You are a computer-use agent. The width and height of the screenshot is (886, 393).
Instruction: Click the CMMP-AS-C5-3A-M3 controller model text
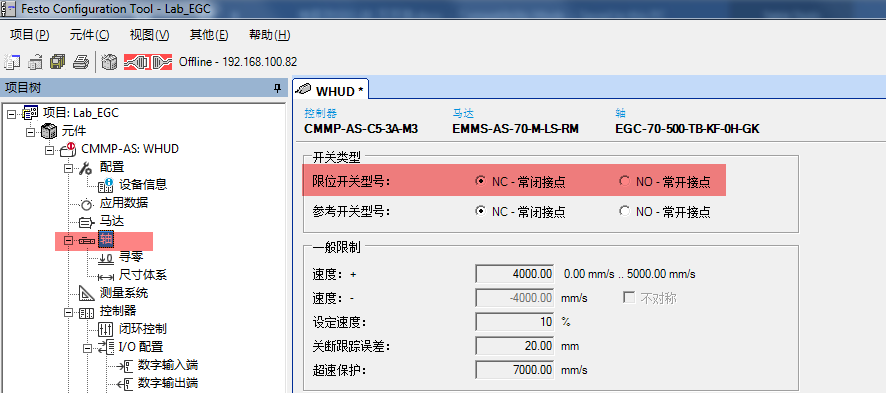361,129
